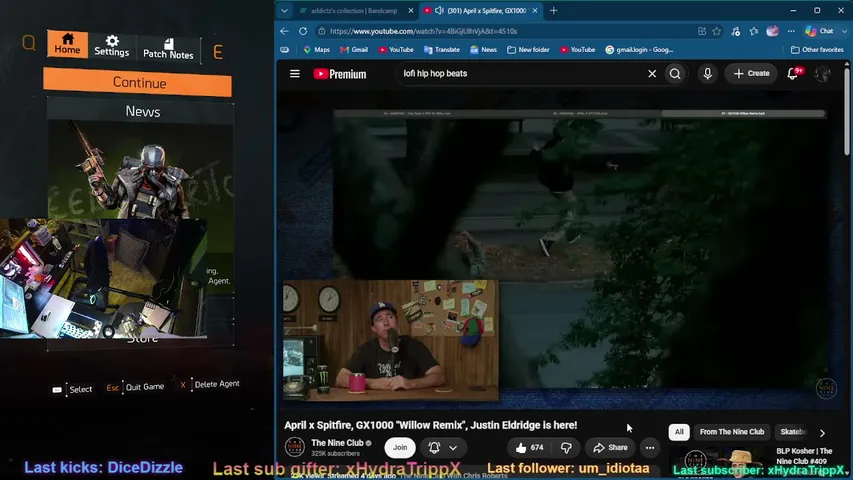Viewport: 853px width, 480px height.
Task: Close the YouTube April x Spitfire tab
Action: click(535, 10)
